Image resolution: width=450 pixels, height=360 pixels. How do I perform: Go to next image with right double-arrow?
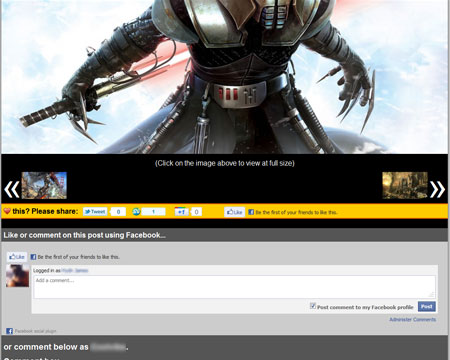438,189
